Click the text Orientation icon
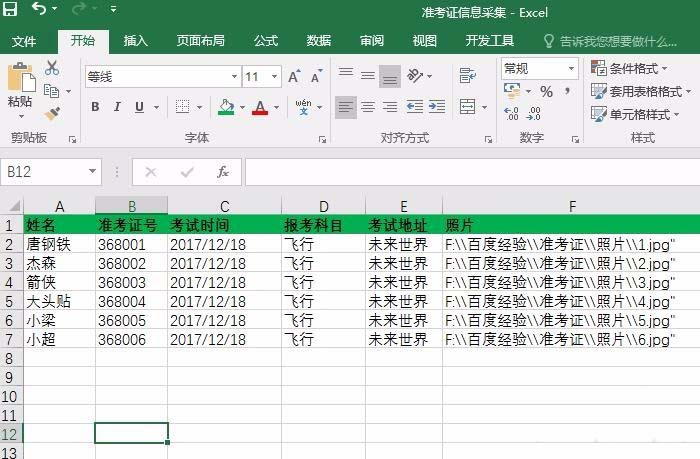 coord(415,76)
